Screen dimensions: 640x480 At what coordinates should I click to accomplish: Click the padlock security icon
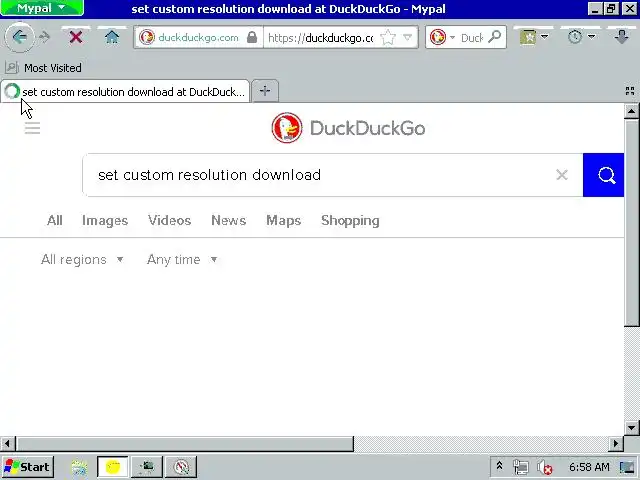click(x=252, y=38)
